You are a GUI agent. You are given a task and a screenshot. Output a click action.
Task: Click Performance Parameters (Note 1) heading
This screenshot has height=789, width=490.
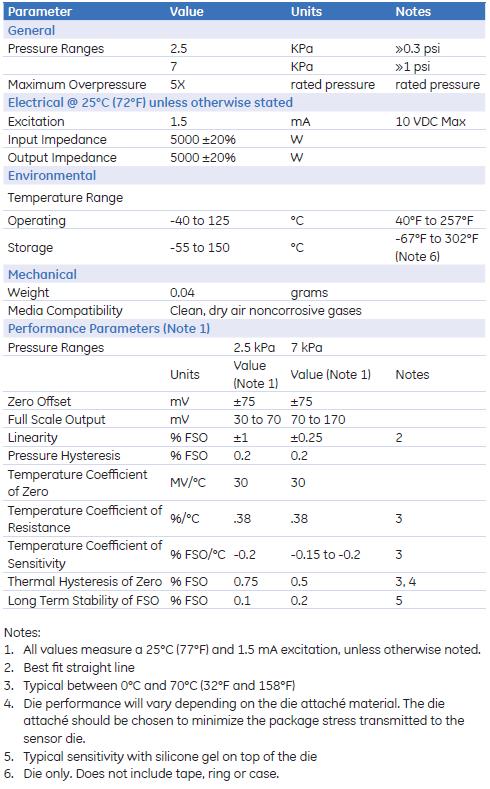pyautogui.click(x=109, y=329)
